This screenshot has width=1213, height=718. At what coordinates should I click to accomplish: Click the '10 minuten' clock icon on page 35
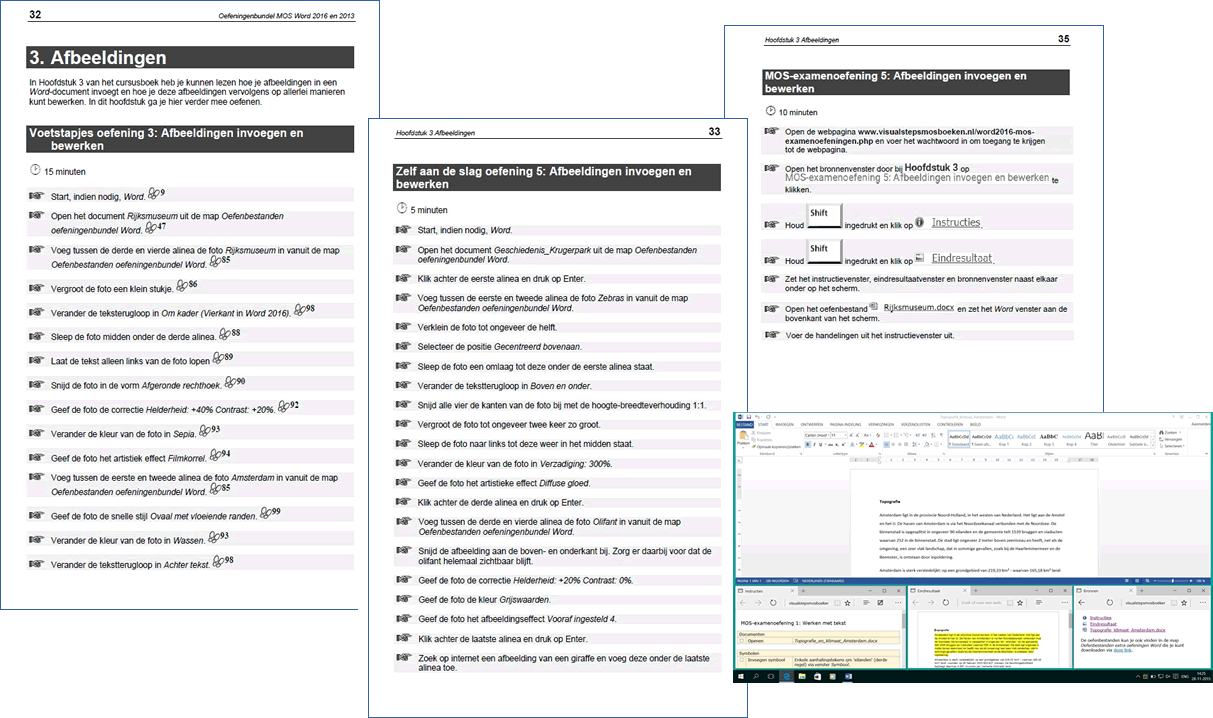[769, 112]
